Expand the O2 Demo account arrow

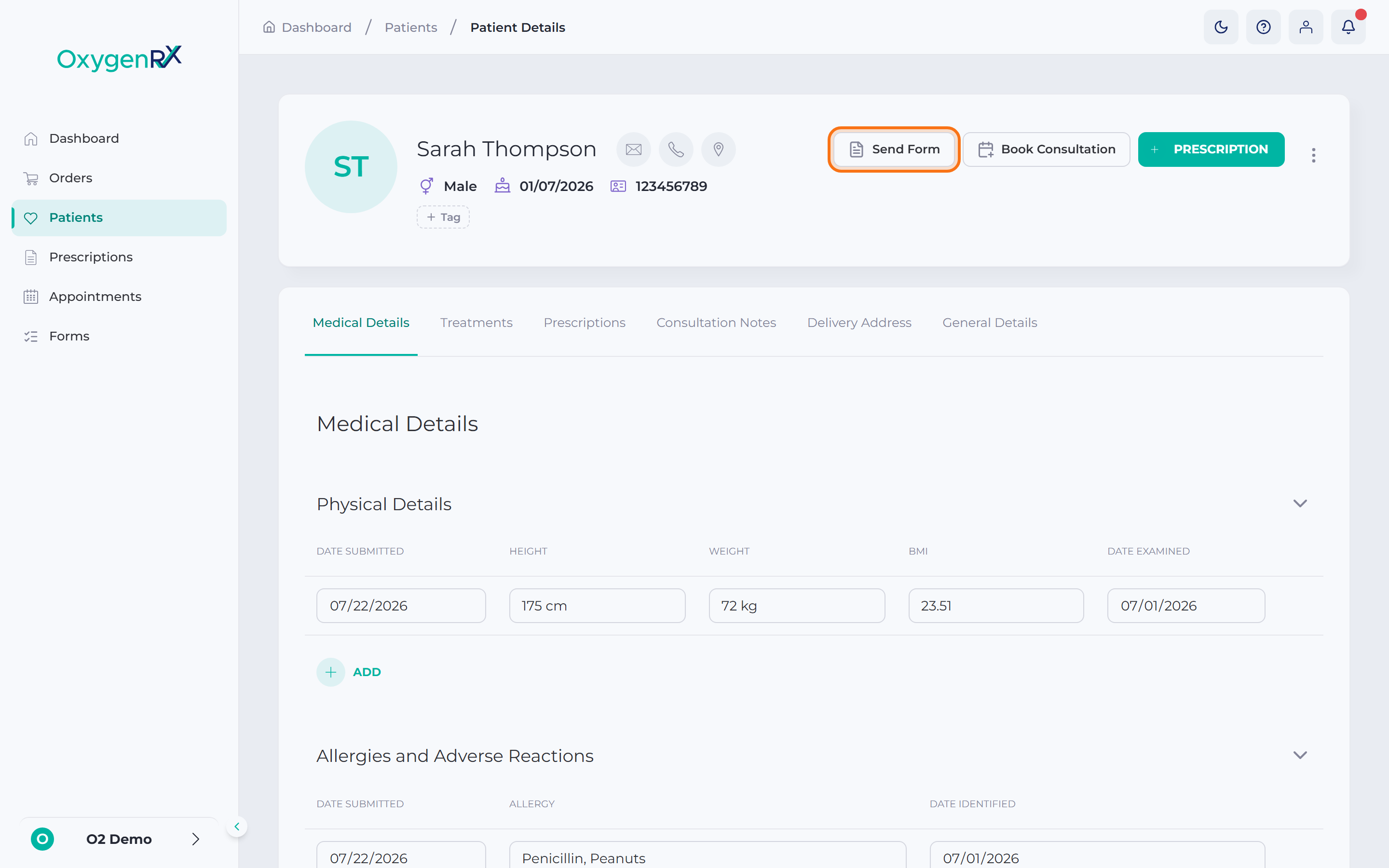pos(196,839)
